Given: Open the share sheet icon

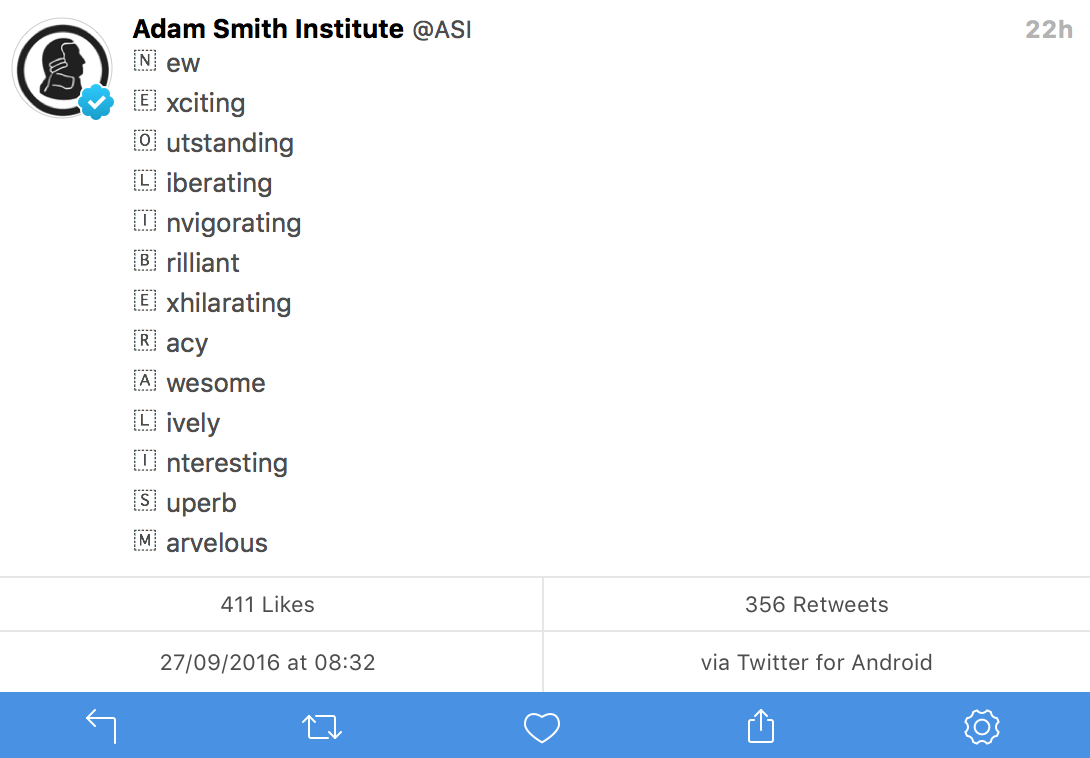Looking at the screenshot, I should [761, 726].
